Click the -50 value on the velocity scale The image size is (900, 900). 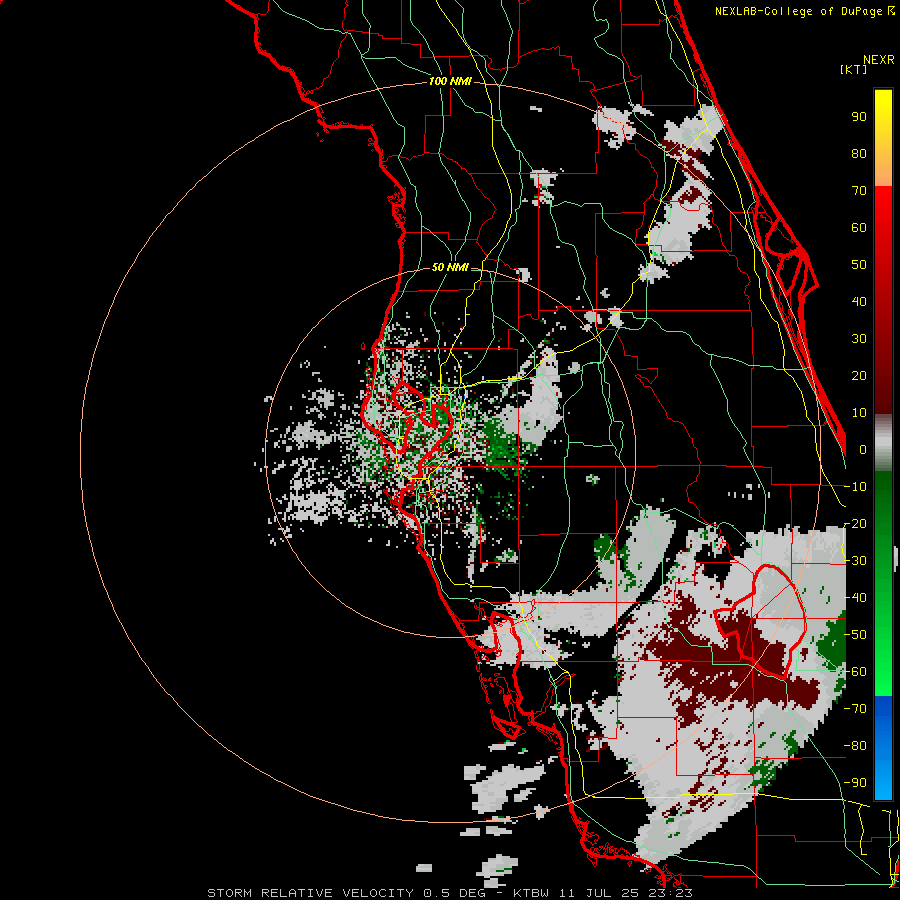[x=855, y=635]
